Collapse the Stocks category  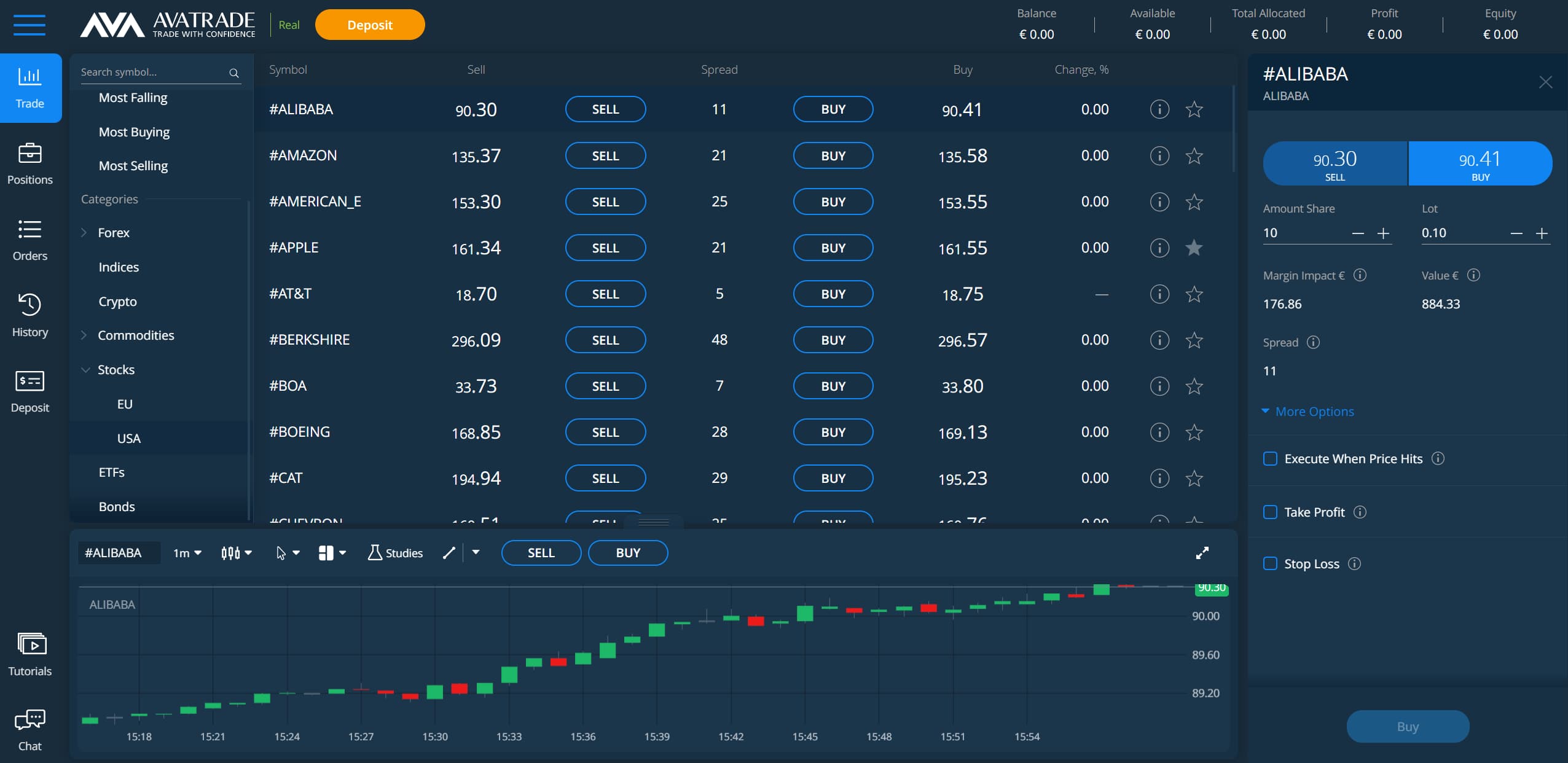85,369
